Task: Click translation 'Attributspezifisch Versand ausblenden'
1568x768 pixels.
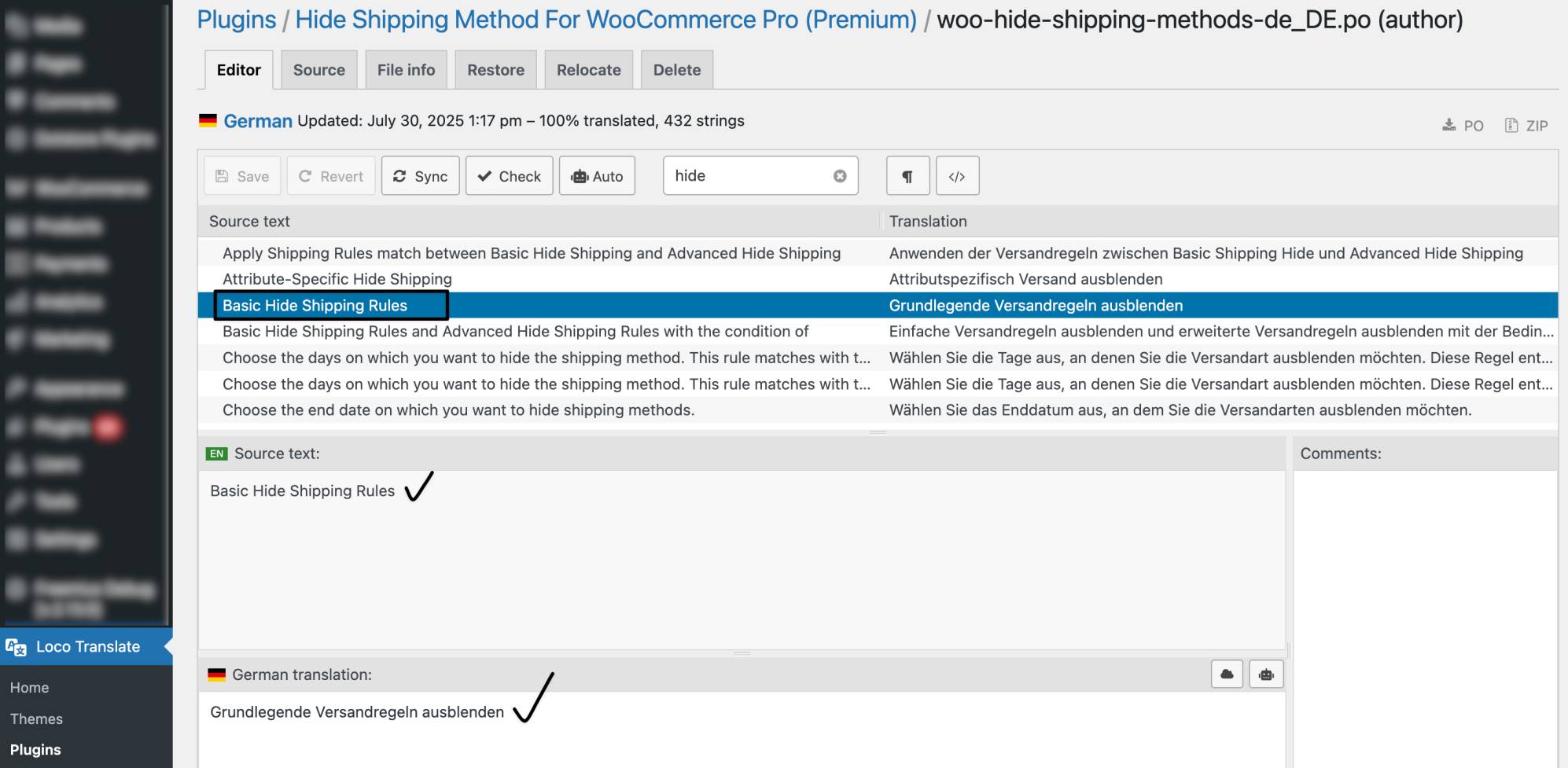Action: [1025, 279]
